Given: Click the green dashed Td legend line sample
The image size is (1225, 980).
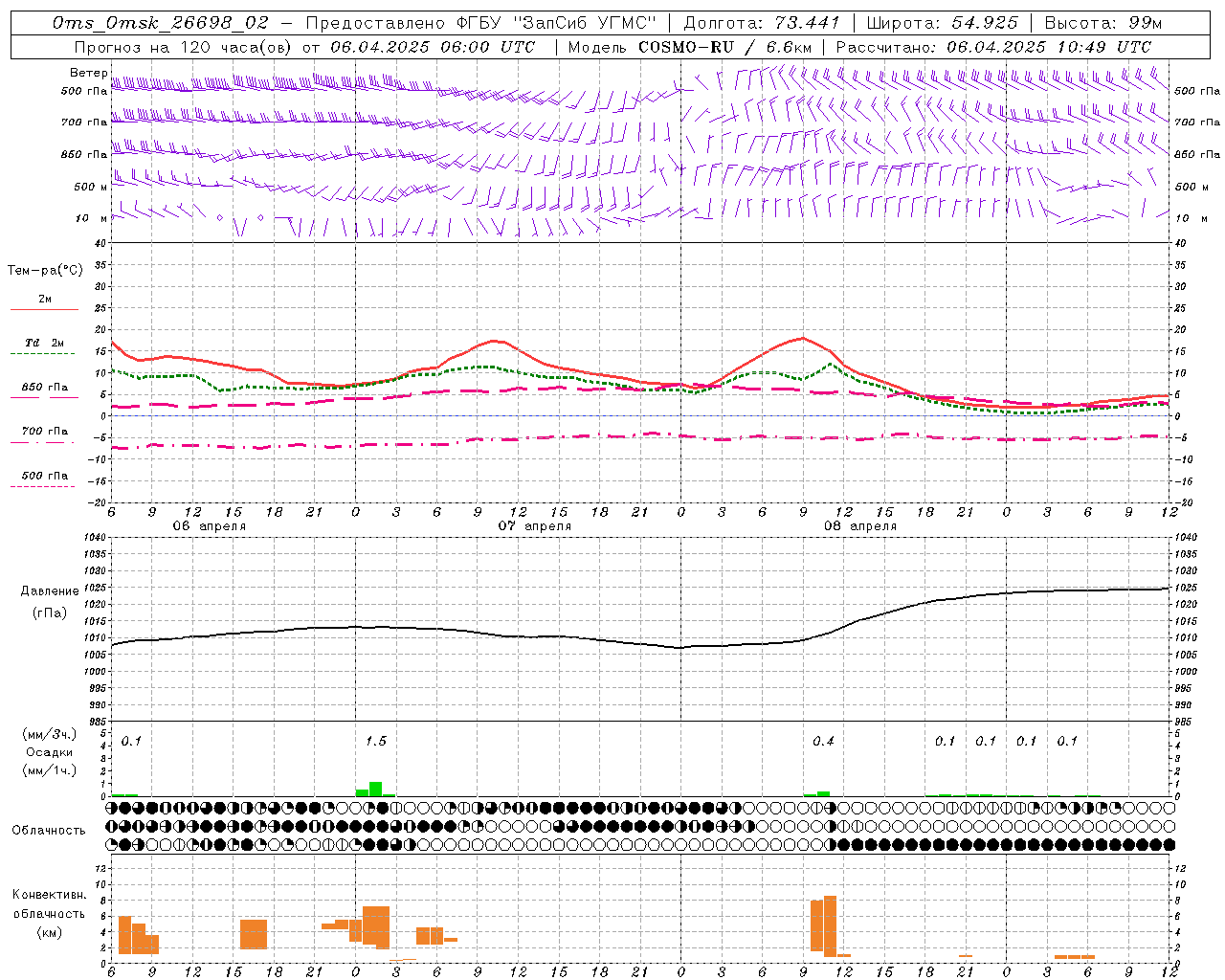Looking at the screenshot, I should point(42,354).
